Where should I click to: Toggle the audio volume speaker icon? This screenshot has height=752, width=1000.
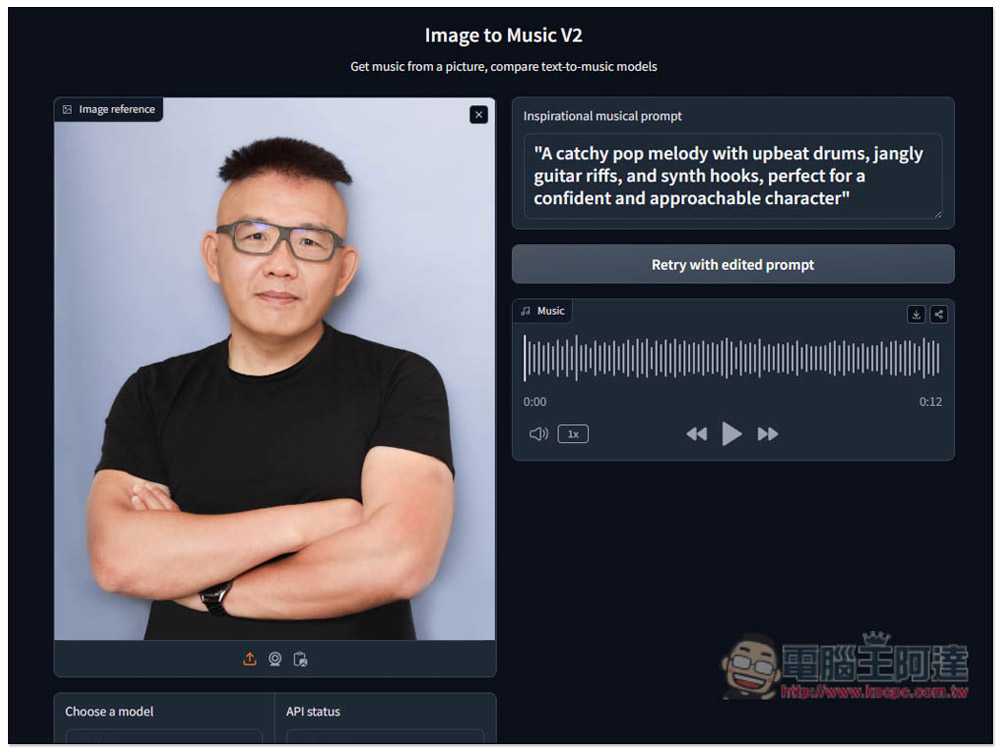538,434
